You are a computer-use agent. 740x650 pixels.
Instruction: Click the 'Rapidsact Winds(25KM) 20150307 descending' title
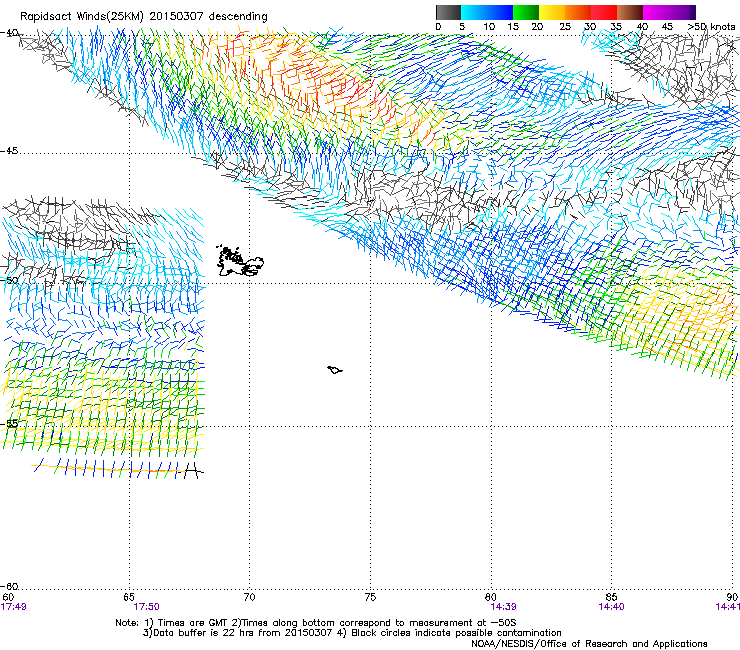pyautogui.click(x=143, y=16)
